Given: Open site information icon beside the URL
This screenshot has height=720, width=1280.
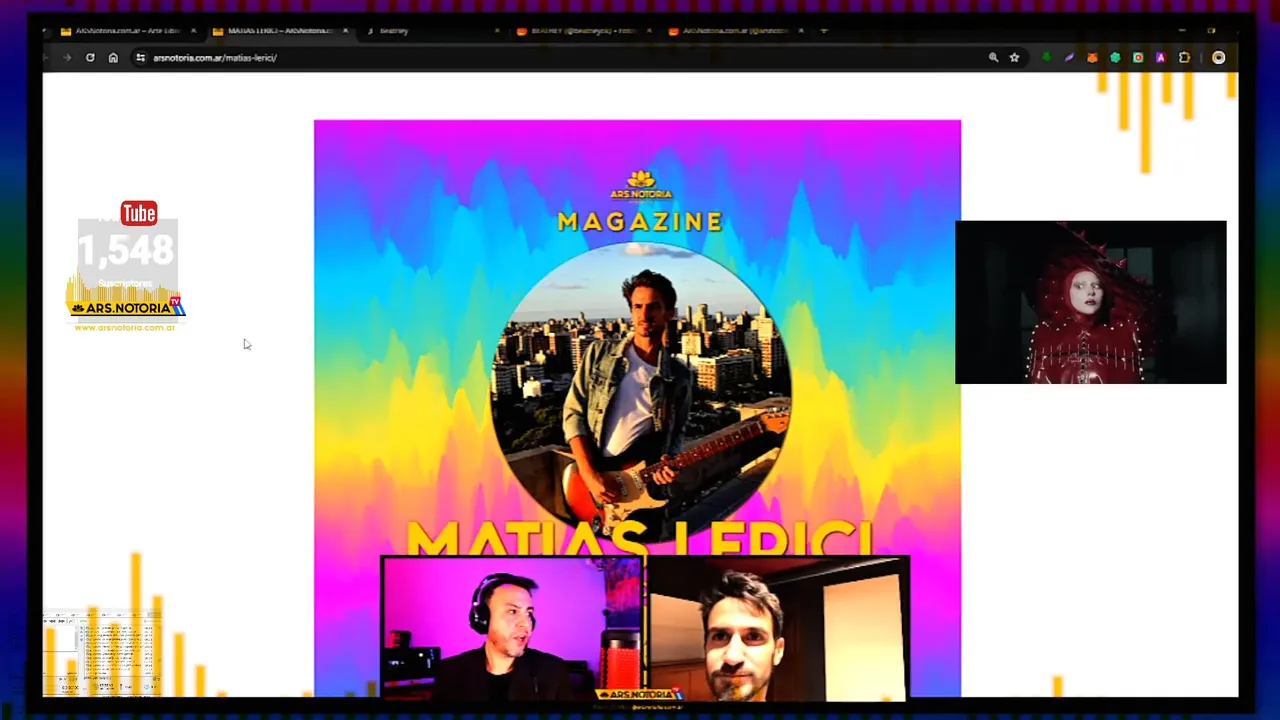Looking at the screenshot, I should pyautogui.click(x=140, y=58).
